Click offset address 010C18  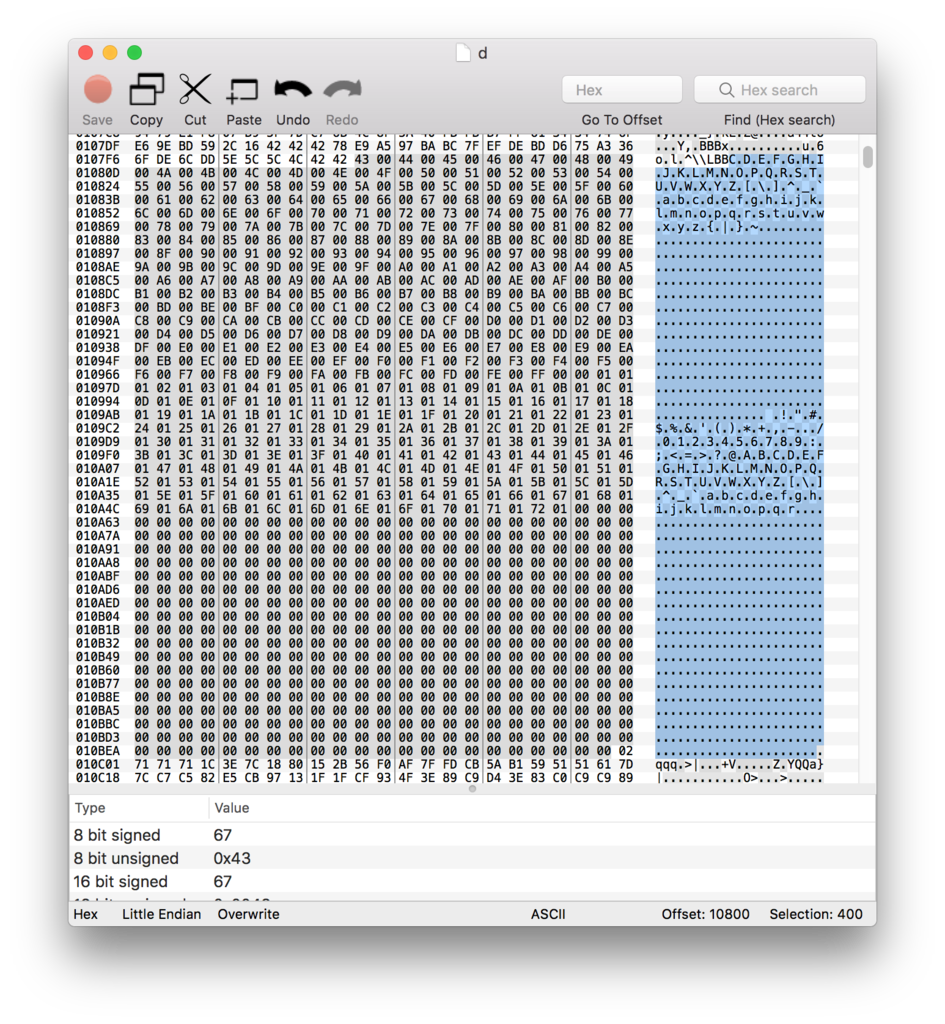[98, 778]
